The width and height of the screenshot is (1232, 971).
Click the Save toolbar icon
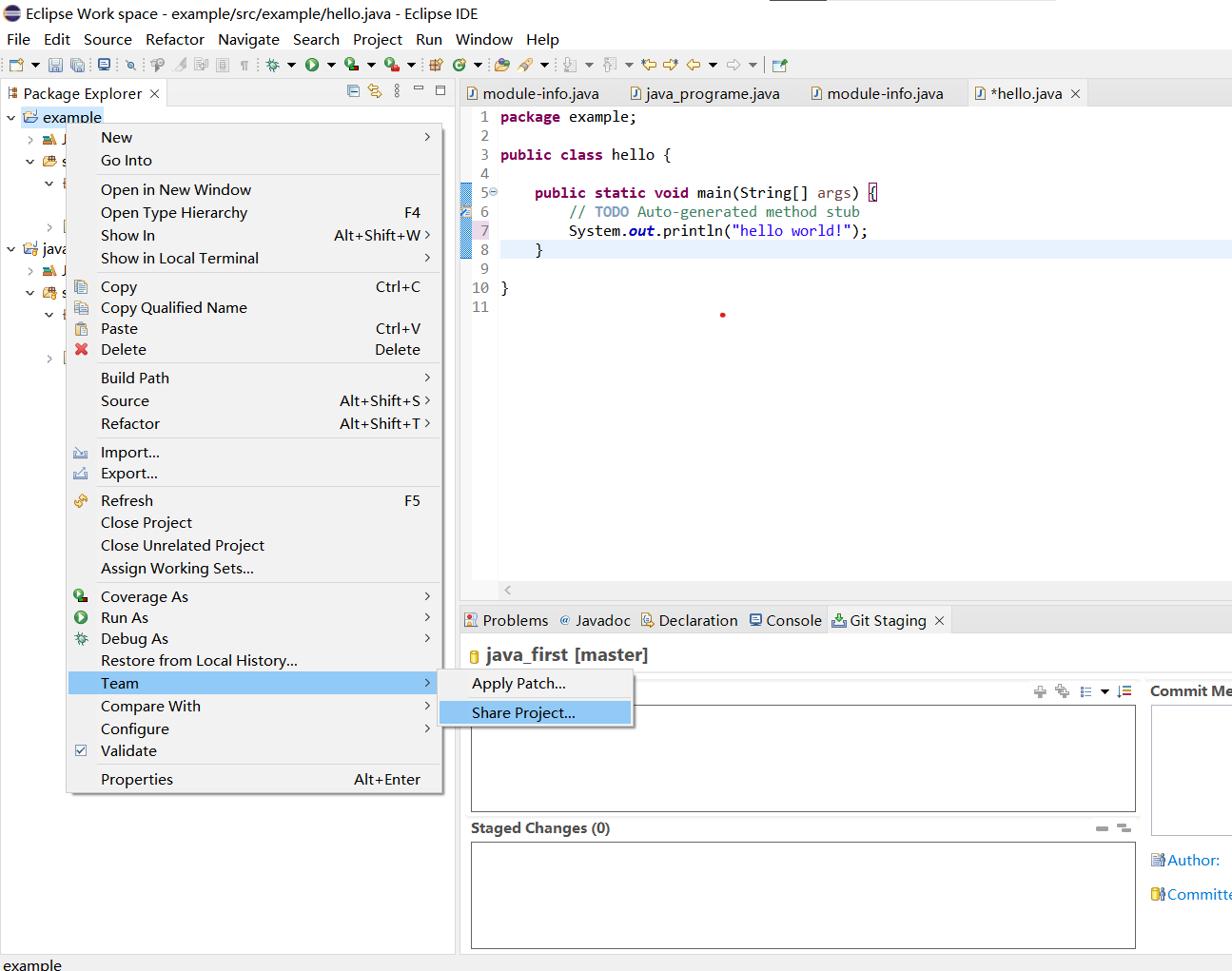55,65
